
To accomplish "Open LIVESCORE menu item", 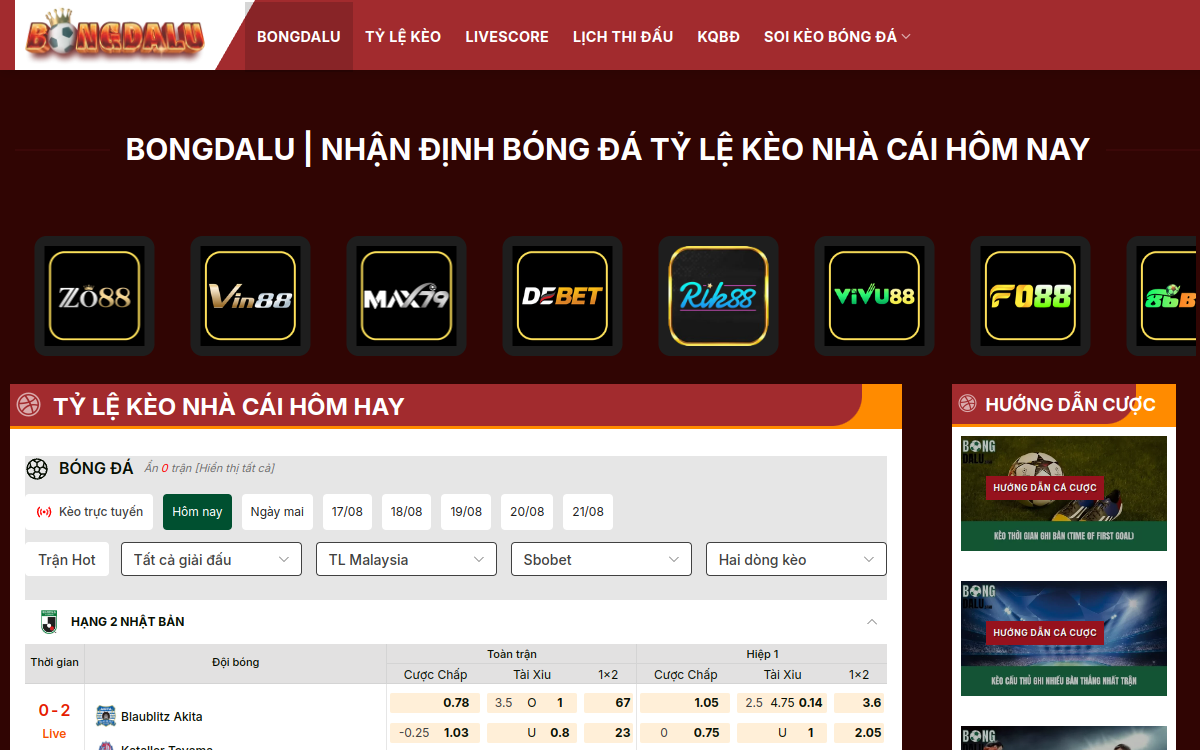I will coord(507,36).
